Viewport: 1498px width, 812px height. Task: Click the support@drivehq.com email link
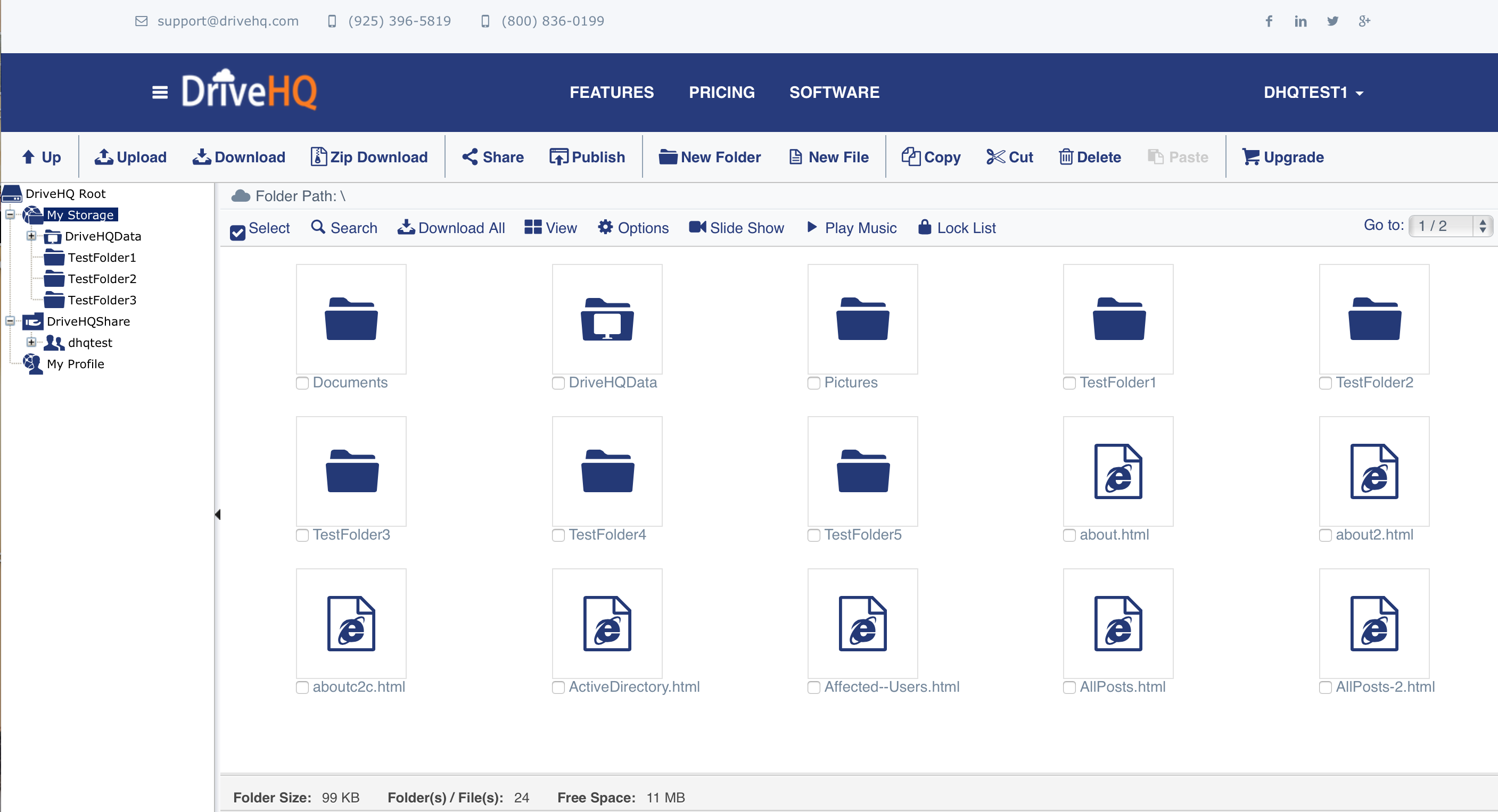[227, 21]
